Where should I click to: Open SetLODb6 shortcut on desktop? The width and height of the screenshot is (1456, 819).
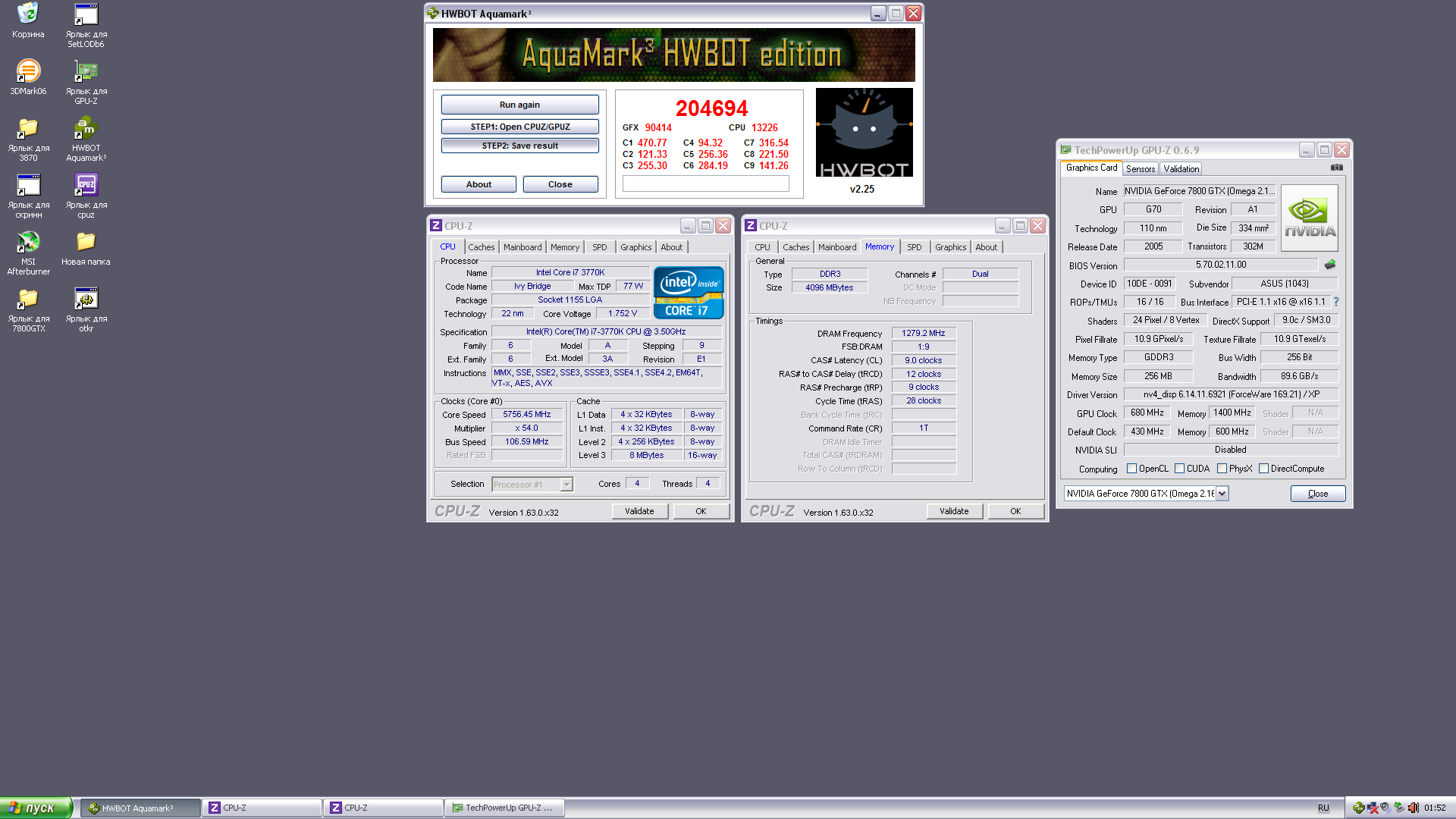[86, 24]
